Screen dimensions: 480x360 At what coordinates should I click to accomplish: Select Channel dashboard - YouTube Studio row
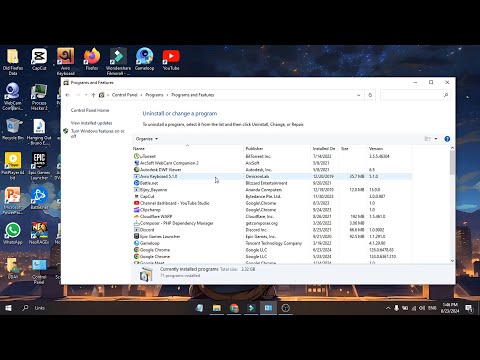272,203
